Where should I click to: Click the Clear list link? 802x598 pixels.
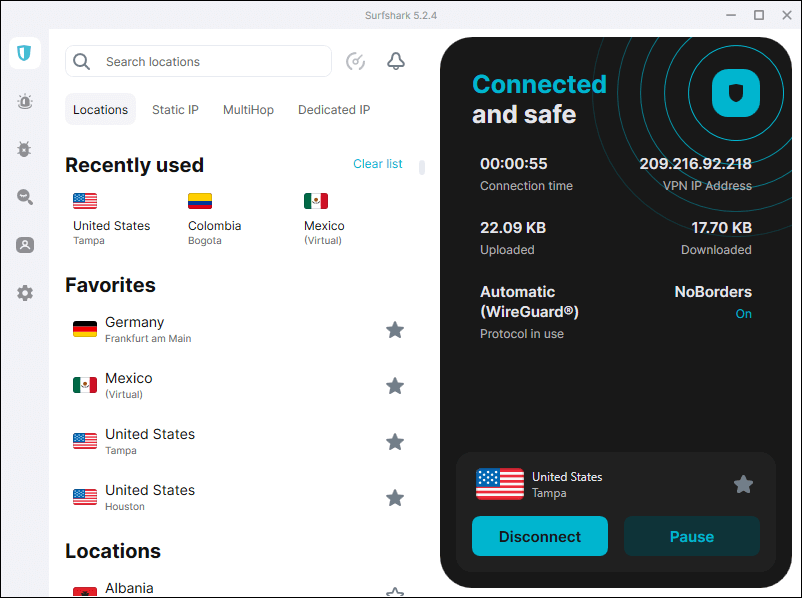coord(377,164)
